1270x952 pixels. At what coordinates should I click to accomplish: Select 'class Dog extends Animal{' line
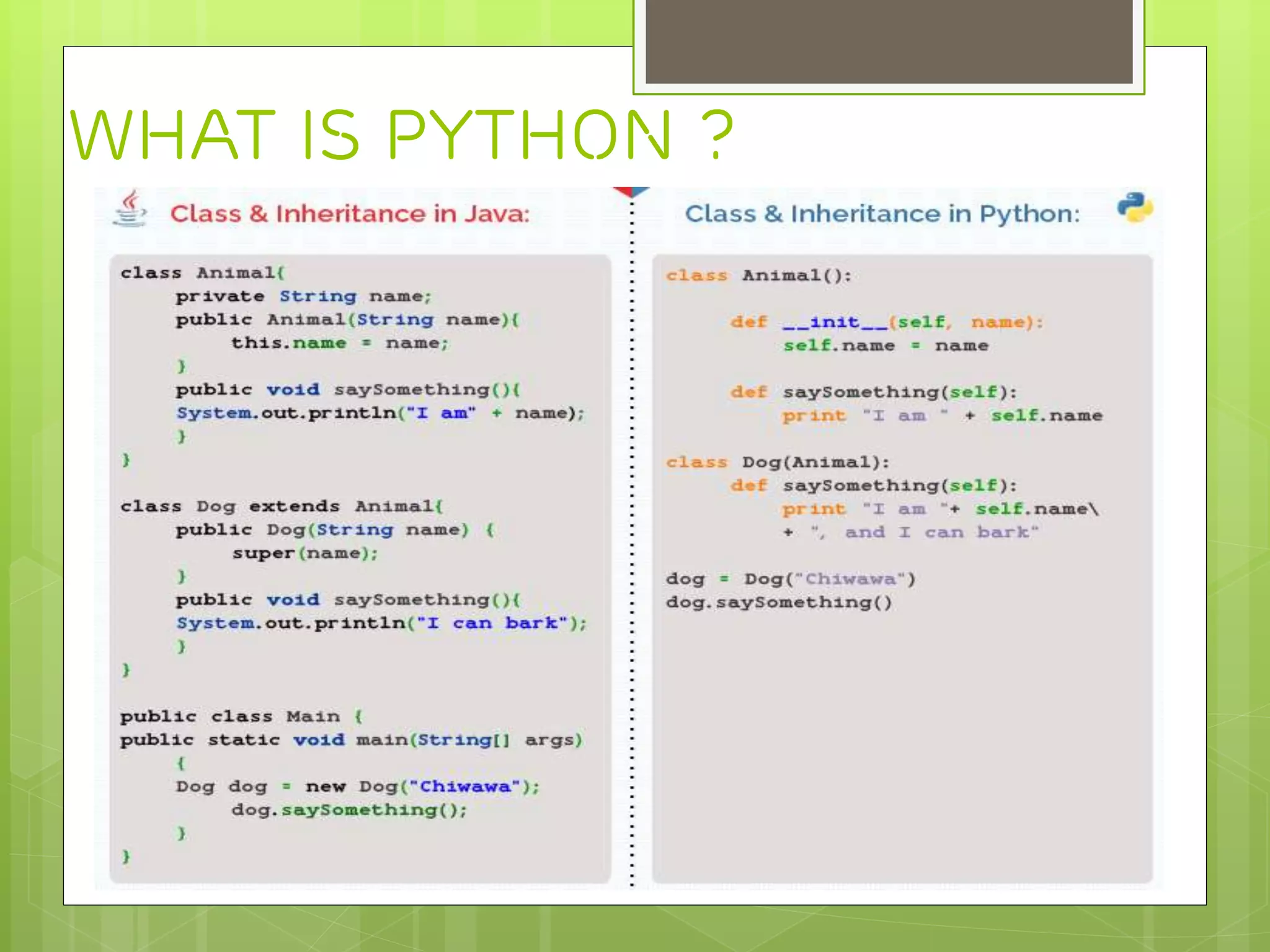pyautogui.click(x=282, y=506)
